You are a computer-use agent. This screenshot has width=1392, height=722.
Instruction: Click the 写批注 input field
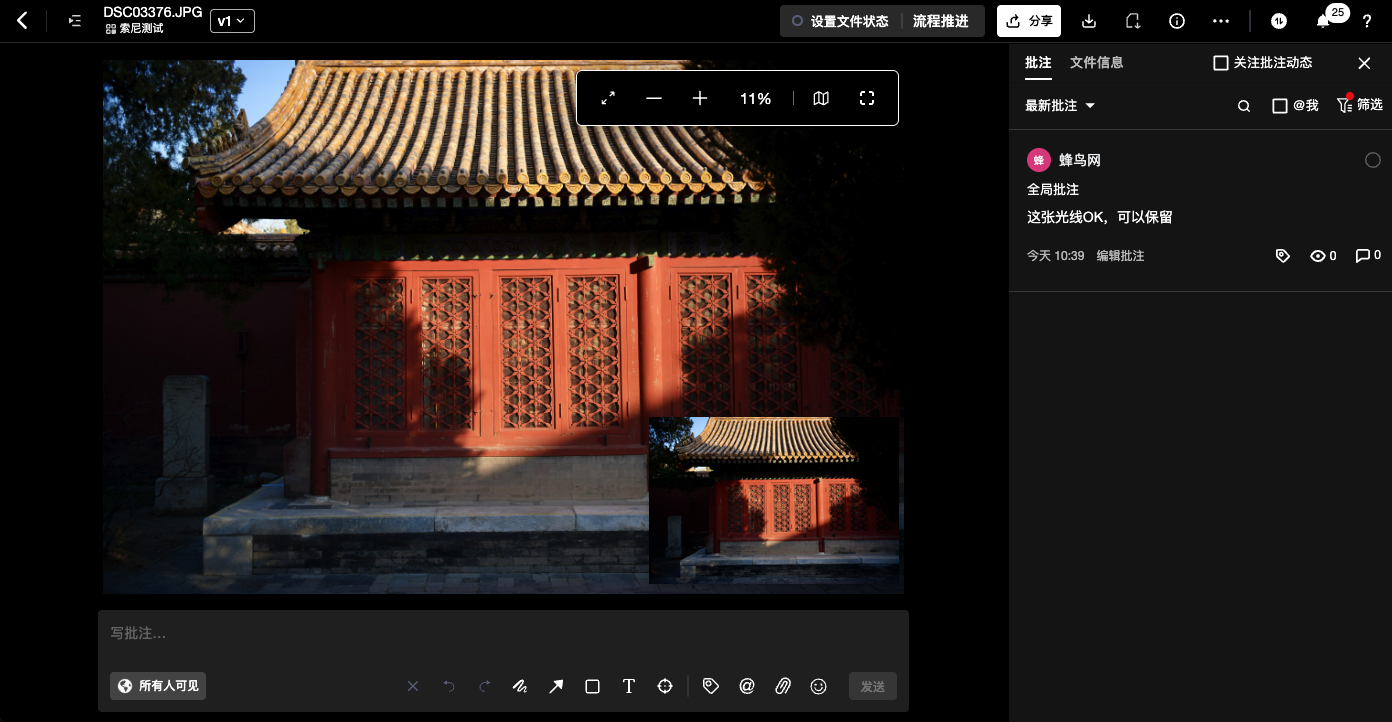point(500,633)
